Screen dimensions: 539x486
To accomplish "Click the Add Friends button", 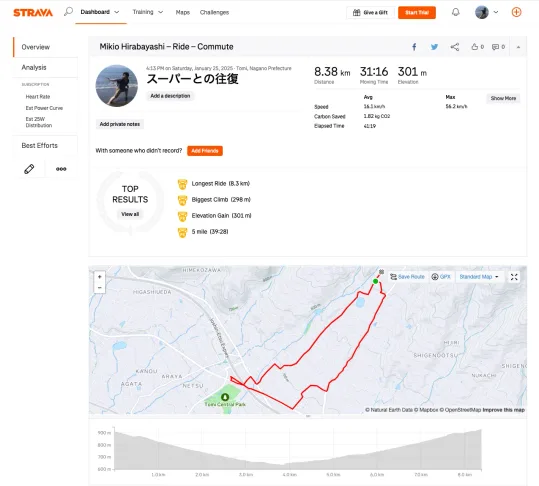I will pyautogui.click(x=205, y=151).
